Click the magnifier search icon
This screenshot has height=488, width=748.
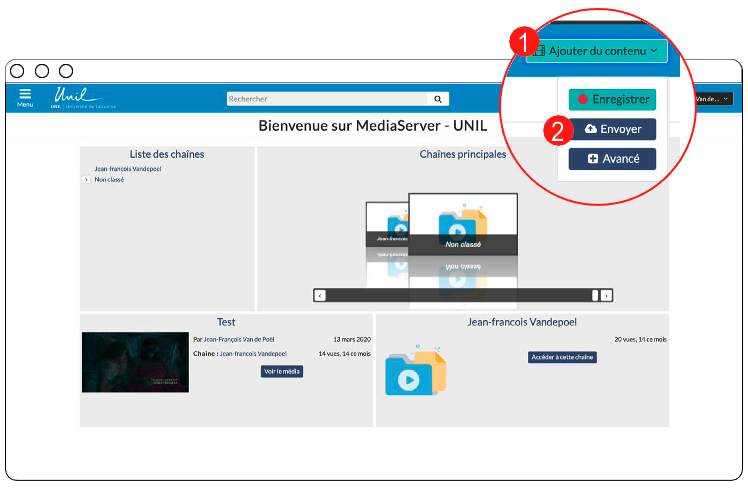(x=438, y=99)
